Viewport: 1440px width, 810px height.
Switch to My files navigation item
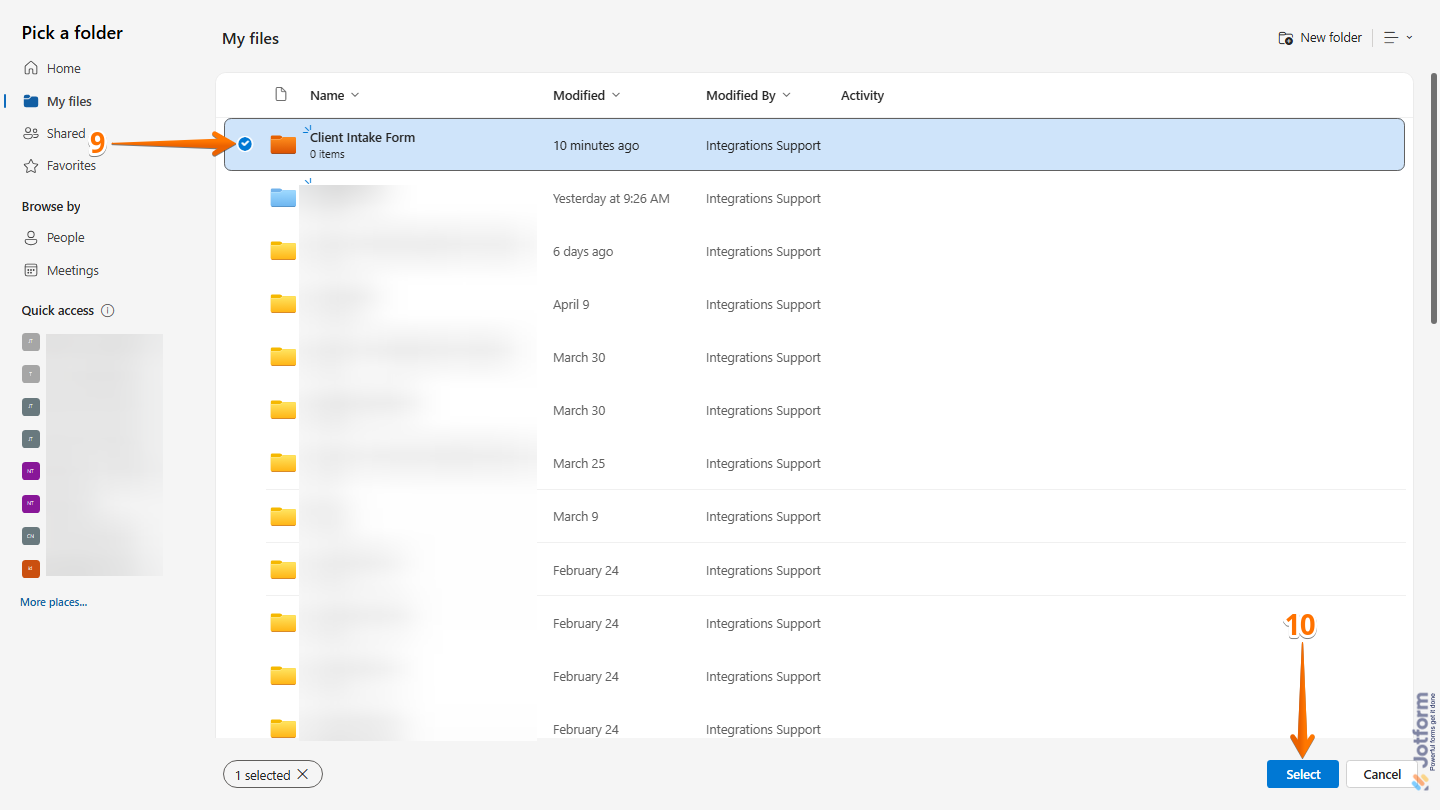[67, 100]
